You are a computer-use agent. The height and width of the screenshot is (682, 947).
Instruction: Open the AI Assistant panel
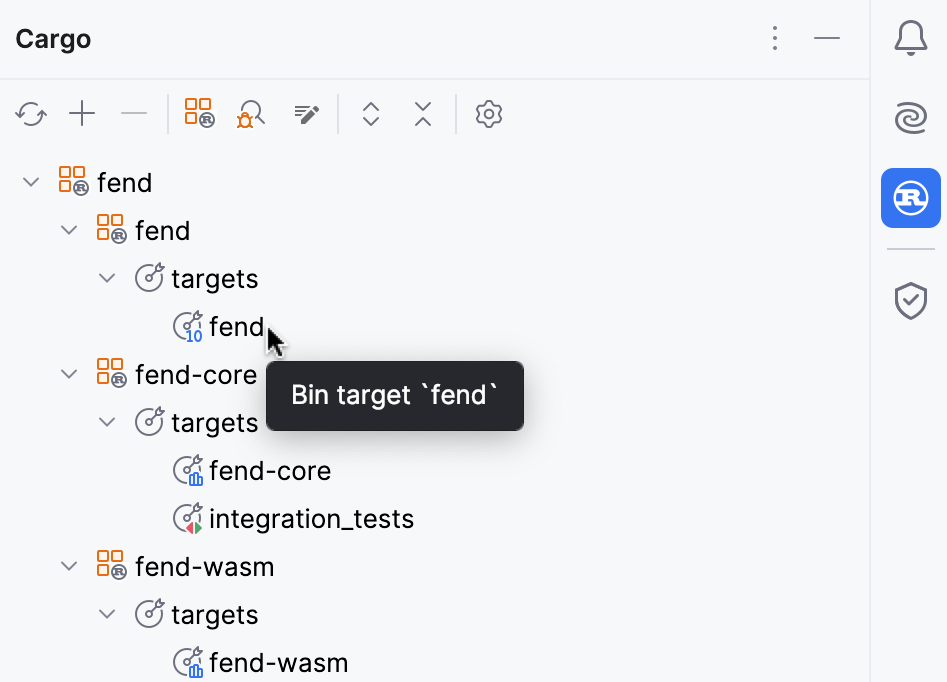[x=910, y=118]
